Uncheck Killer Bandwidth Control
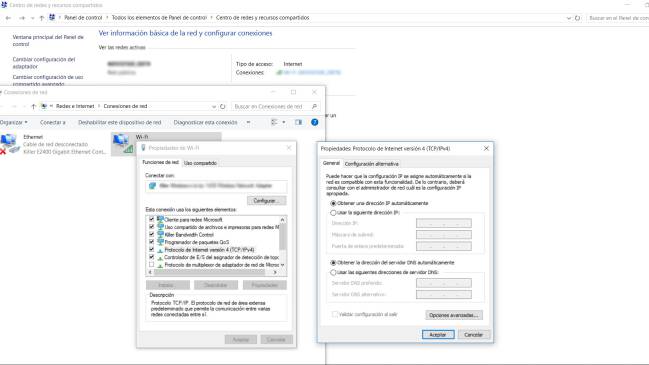The height and width of the screenshot is (365, 649). pyautogui.click(x=151, y=234)
